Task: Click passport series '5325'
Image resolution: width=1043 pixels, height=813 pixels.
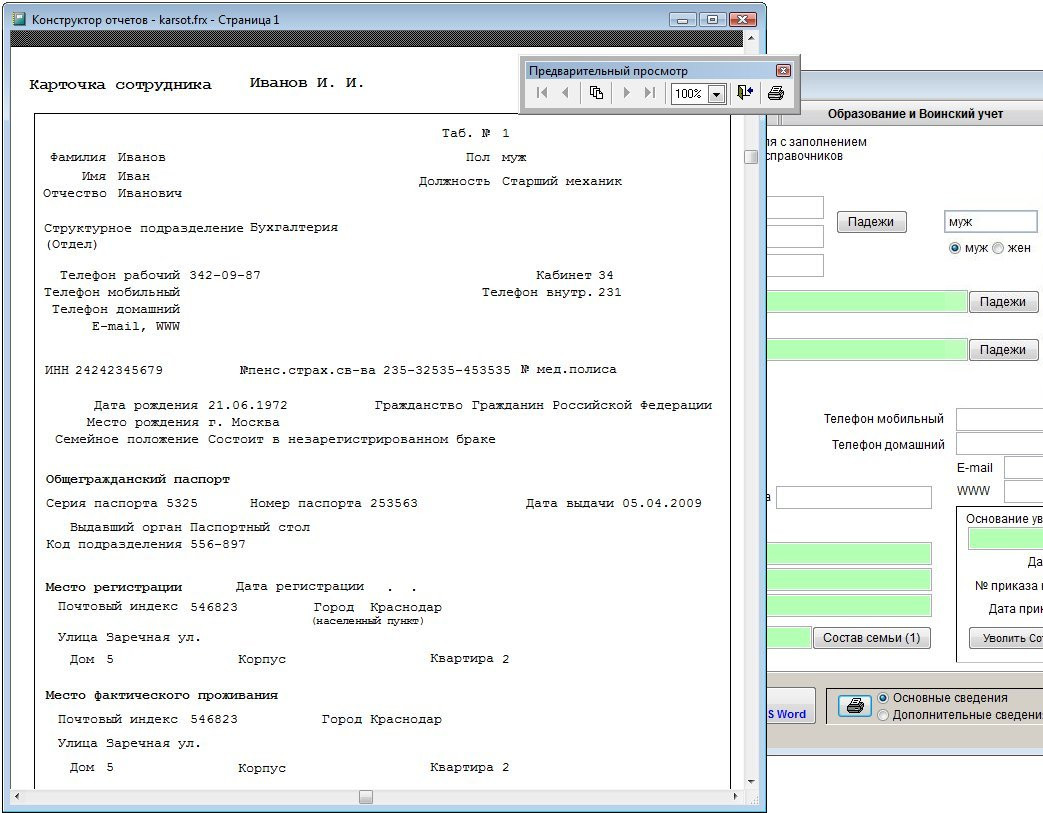Action: 182,504
